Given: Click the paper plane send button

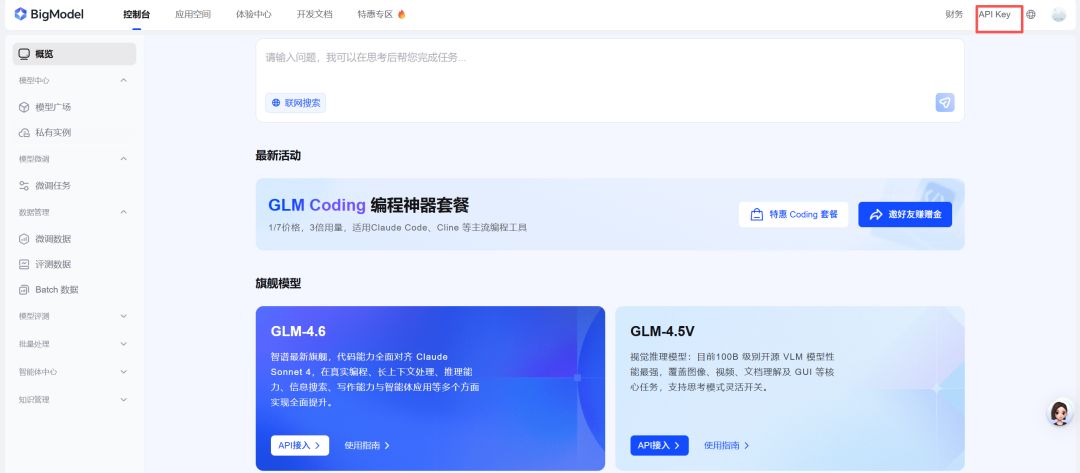Looking at the screenshot, I should tap(945, 103).
